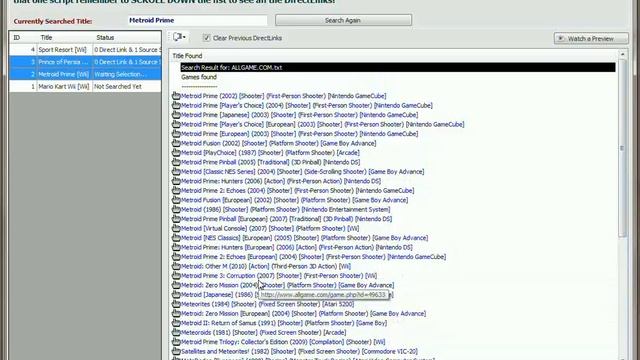The width and height of the screenshot is (640, 360).
Task: Click the results list scroll up arrow
Action: pos(622,54)
